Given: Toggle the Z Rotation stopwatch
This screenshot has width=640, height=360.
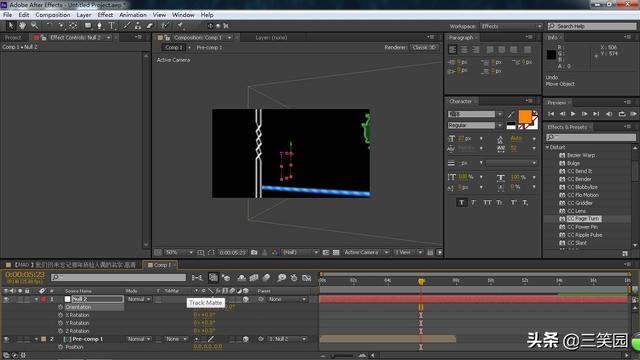Looking at the screenshot, I should click(x=60, y=331).
